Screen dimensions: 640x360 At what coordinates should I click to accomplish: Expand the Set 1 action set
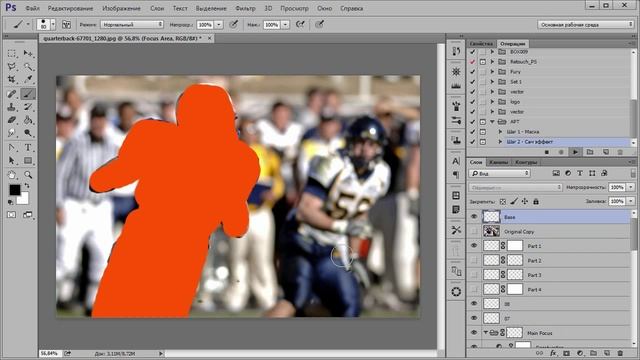[x=493, y=82]
